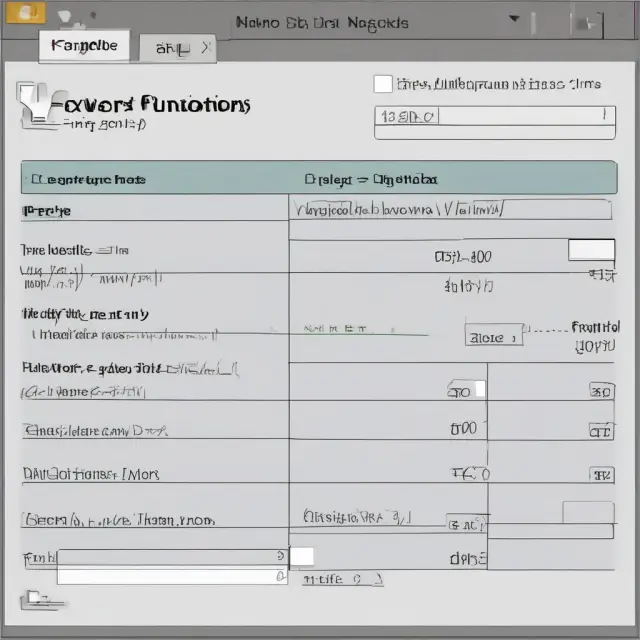Click the "3D" box in right column
The image size is (640, 640).
click(602, 391)
